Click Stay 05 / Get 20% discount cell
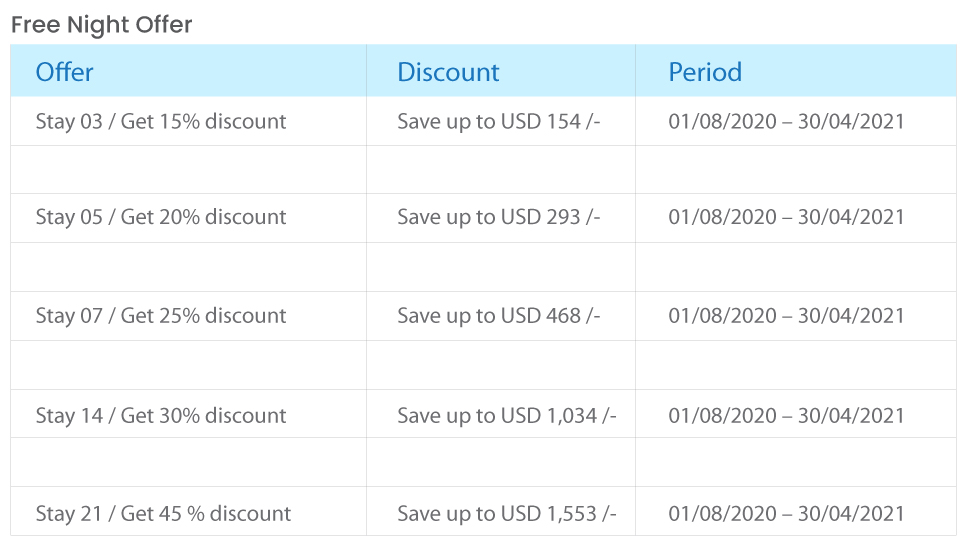The image size is (968, 540). 188,218
